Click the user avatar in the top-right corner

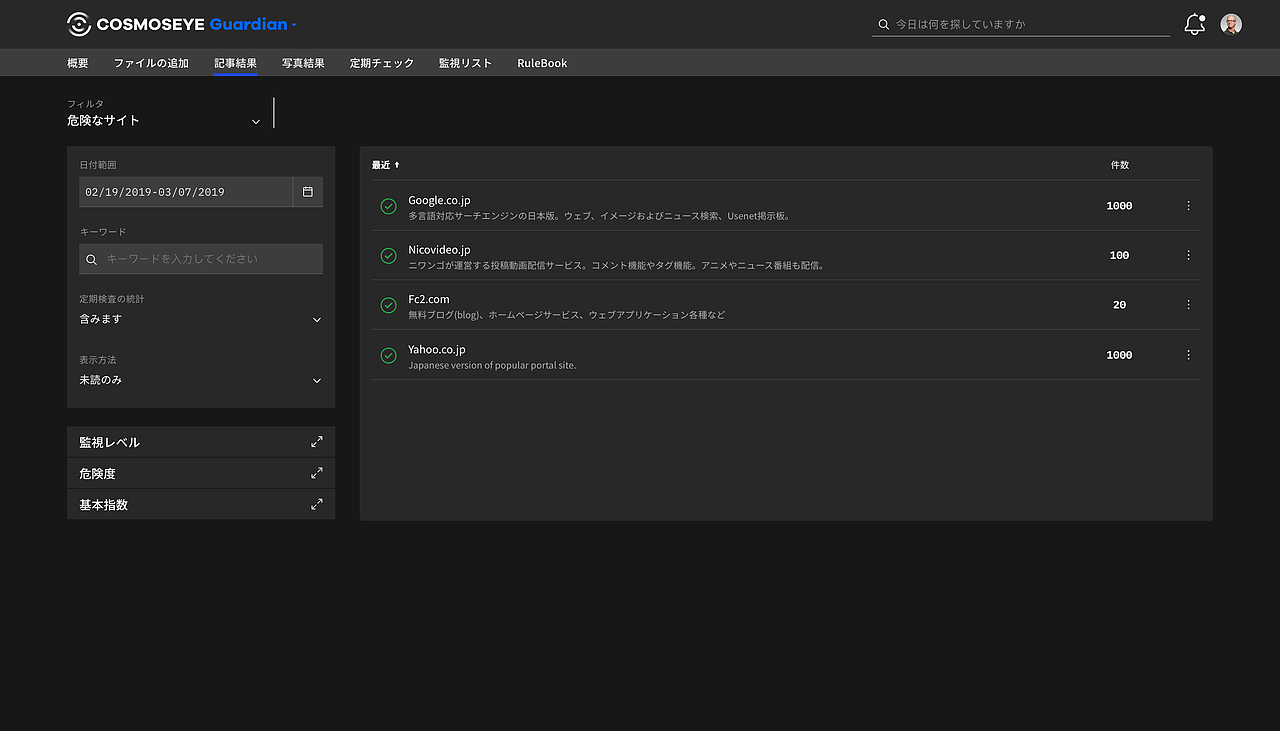click(1230, 23)
